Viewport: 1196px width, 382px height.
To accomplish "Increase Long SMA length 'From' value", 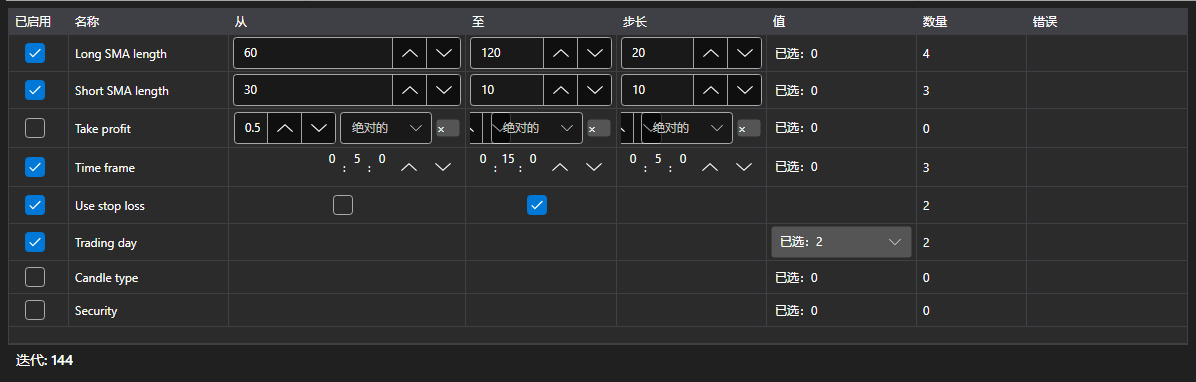I will coord(410,53).
